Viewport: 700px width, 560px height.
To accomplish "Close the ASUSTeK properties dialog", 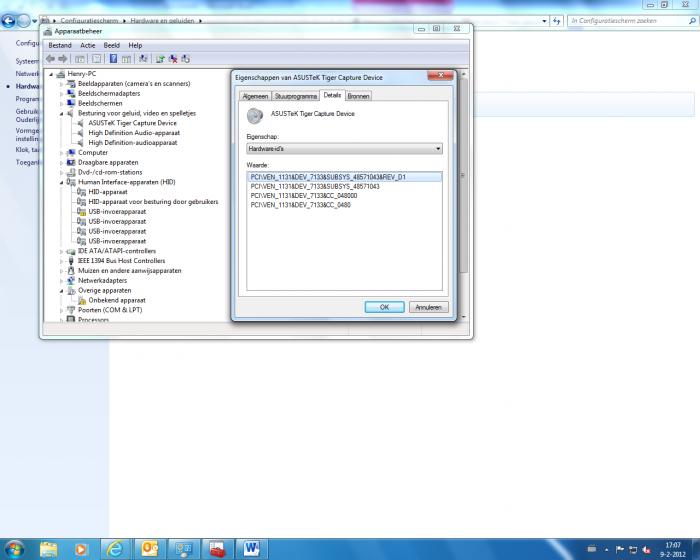I will 441,75.
